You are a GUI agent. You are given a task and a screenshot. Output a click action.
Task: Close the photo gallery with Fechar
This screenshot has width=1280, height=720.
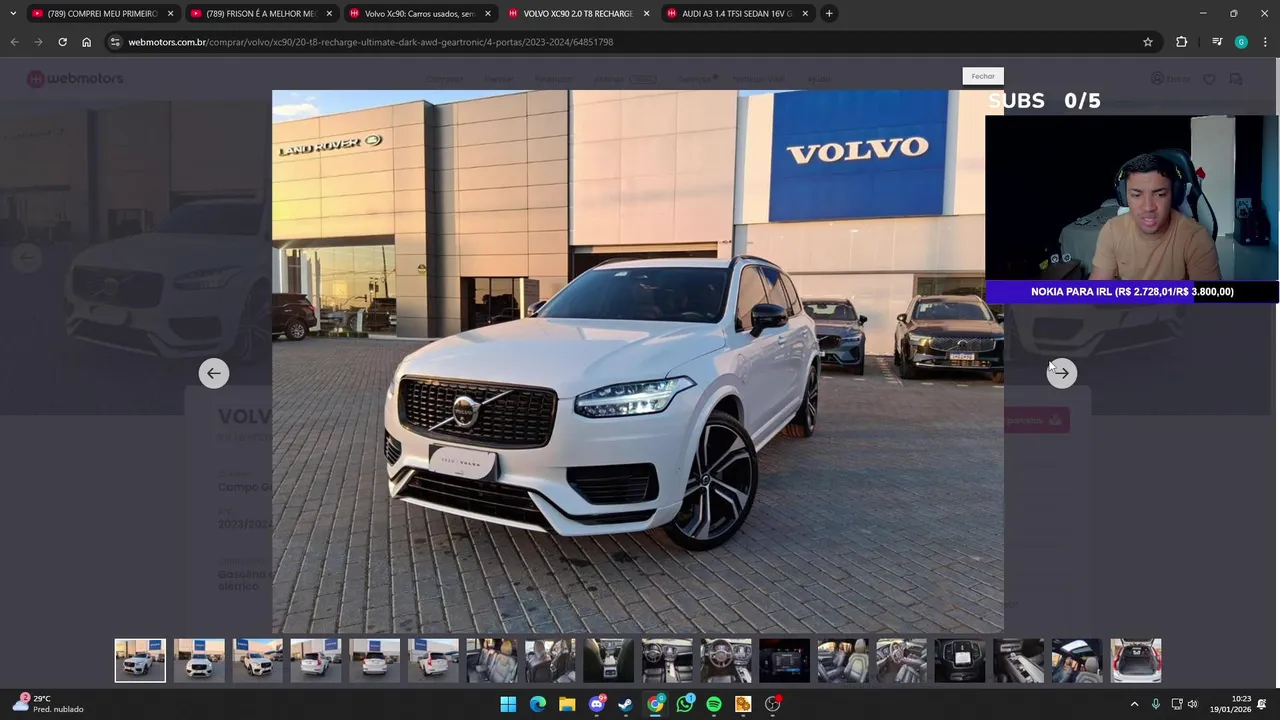click(983, 76)
